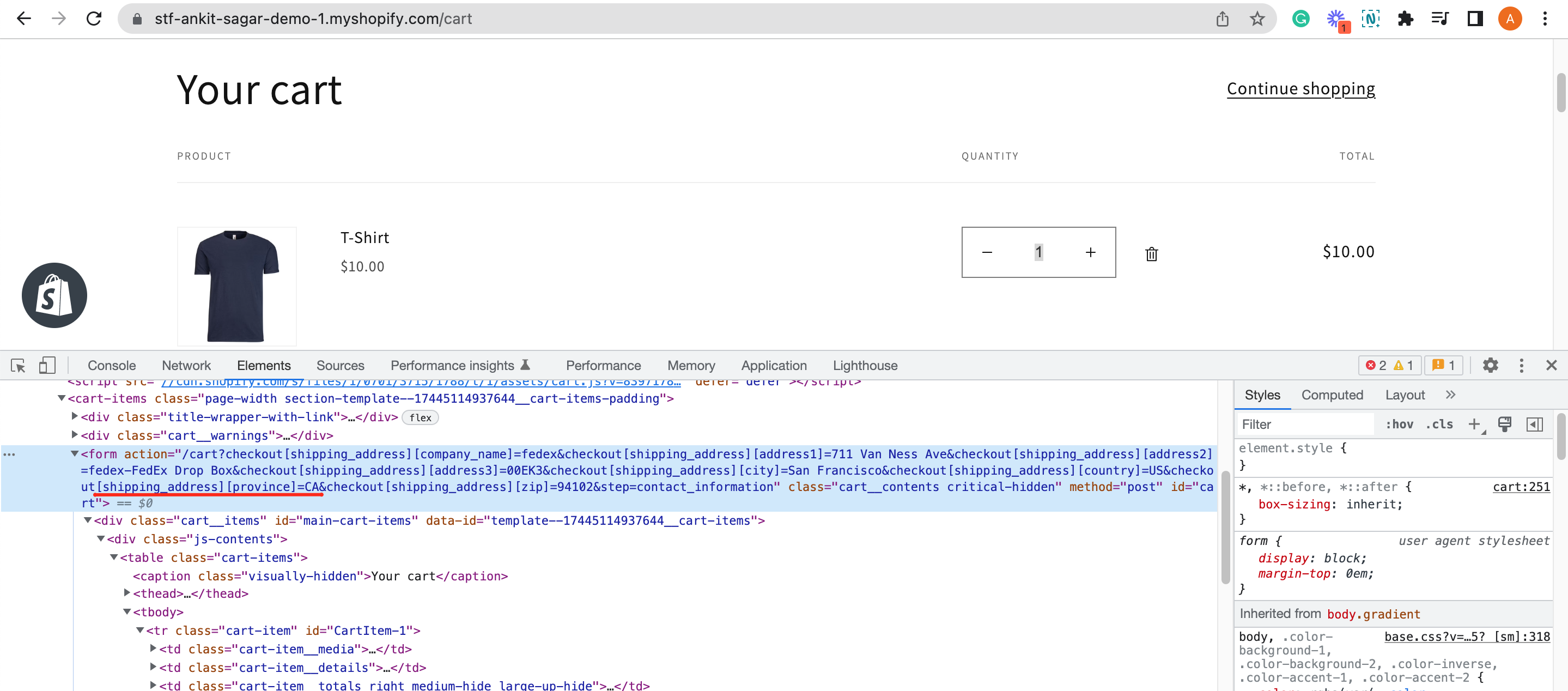
Task: Remove T-Shirt with trash icon
Action: (x=1151, y=254)
